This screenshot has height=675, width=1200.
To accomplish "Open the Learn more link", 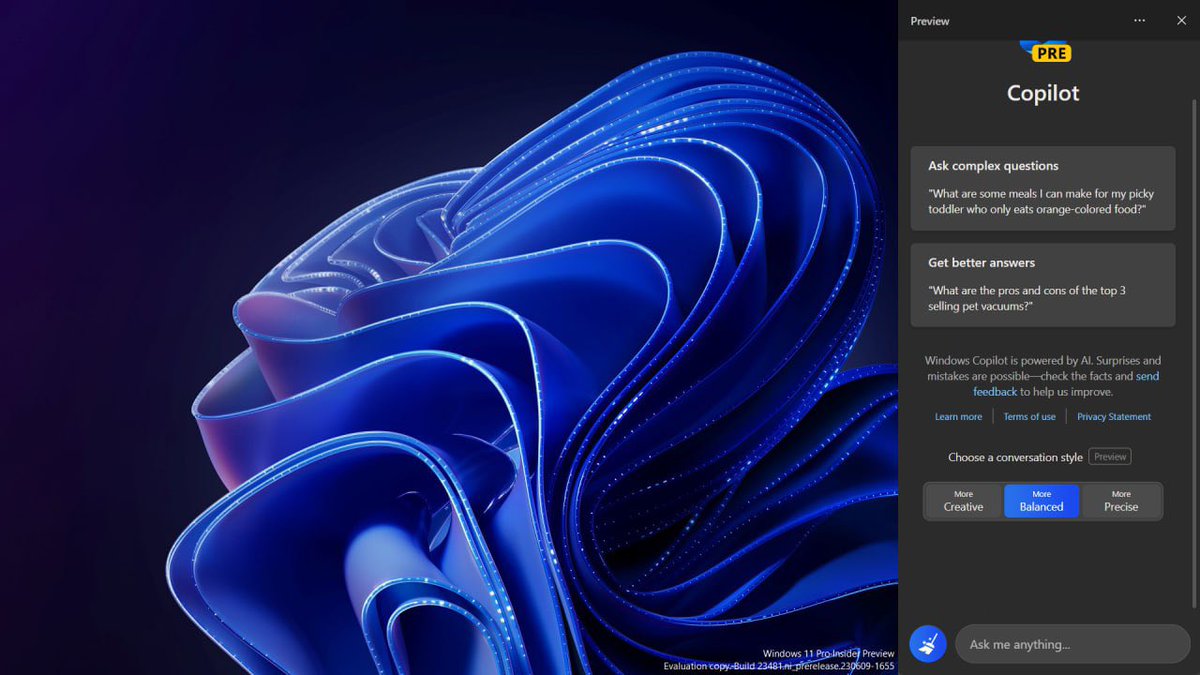I will [x=958, y=417].
